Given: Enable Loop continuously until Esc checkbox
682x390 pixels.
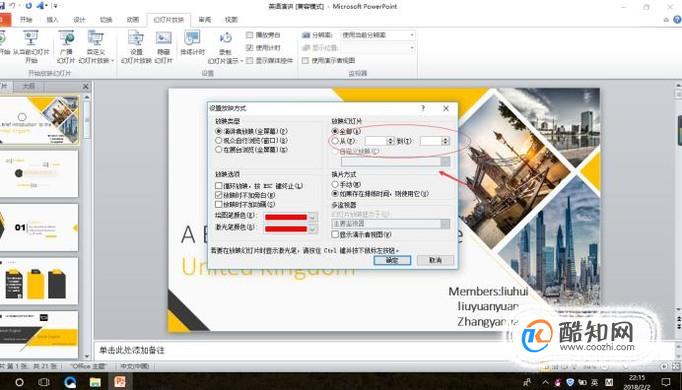Looking at the screenshot, I should [x=219, y=186].
